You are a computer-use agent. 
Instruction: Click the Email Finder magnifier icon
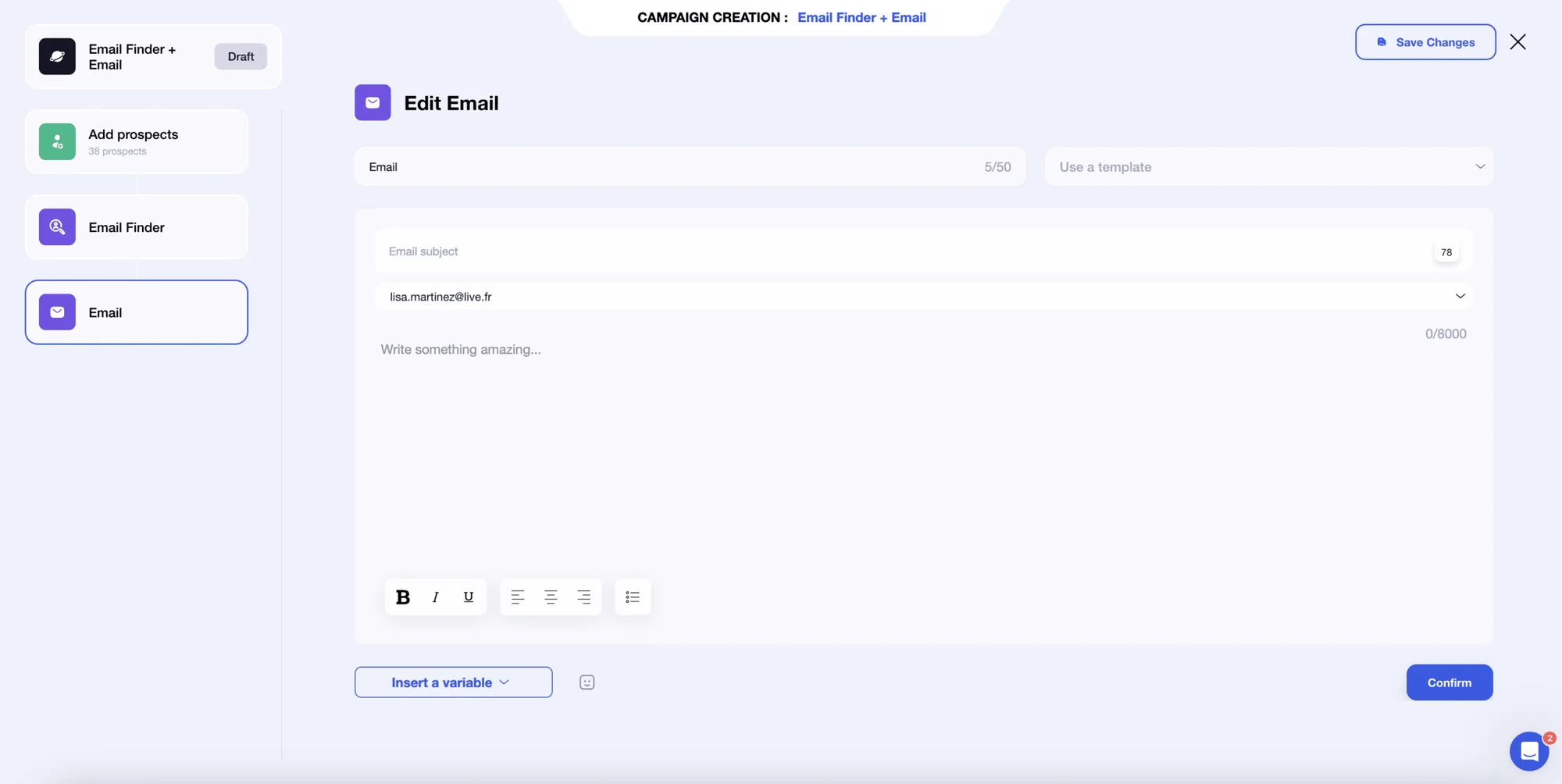coord(57,226)
